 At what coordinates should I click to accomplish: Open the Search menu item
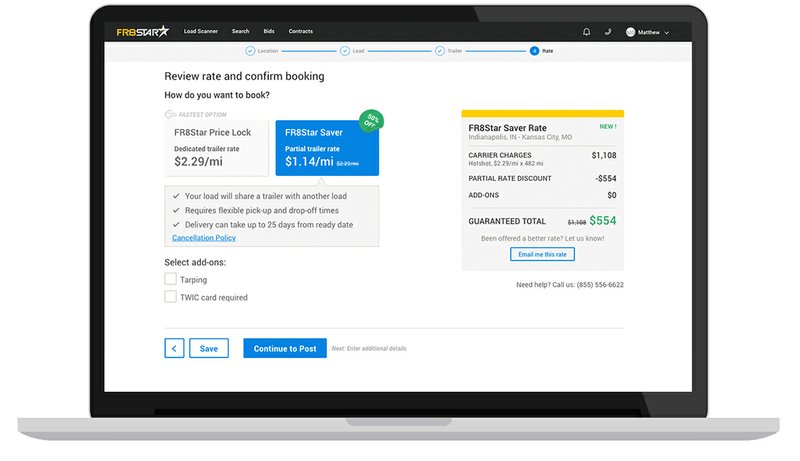pyautogui.click(x=240, y=31)
